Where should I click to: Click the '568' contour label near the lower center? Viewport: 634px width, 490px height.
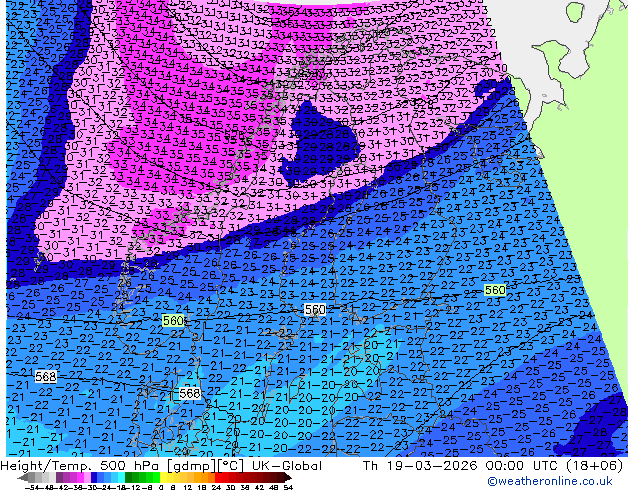[189, 393]
